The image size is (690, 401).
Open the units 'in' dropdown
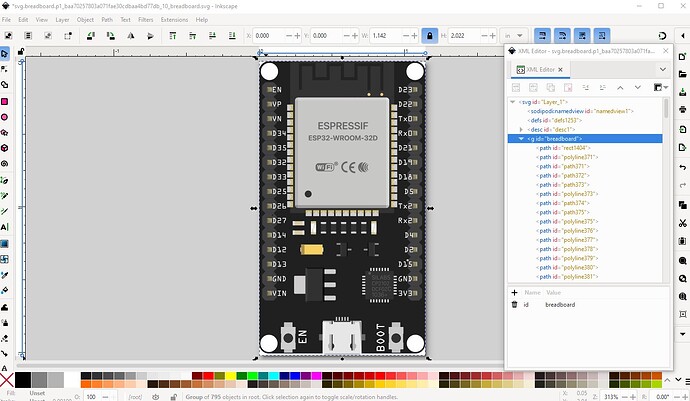pyautogui.click(x=513, y=36)
